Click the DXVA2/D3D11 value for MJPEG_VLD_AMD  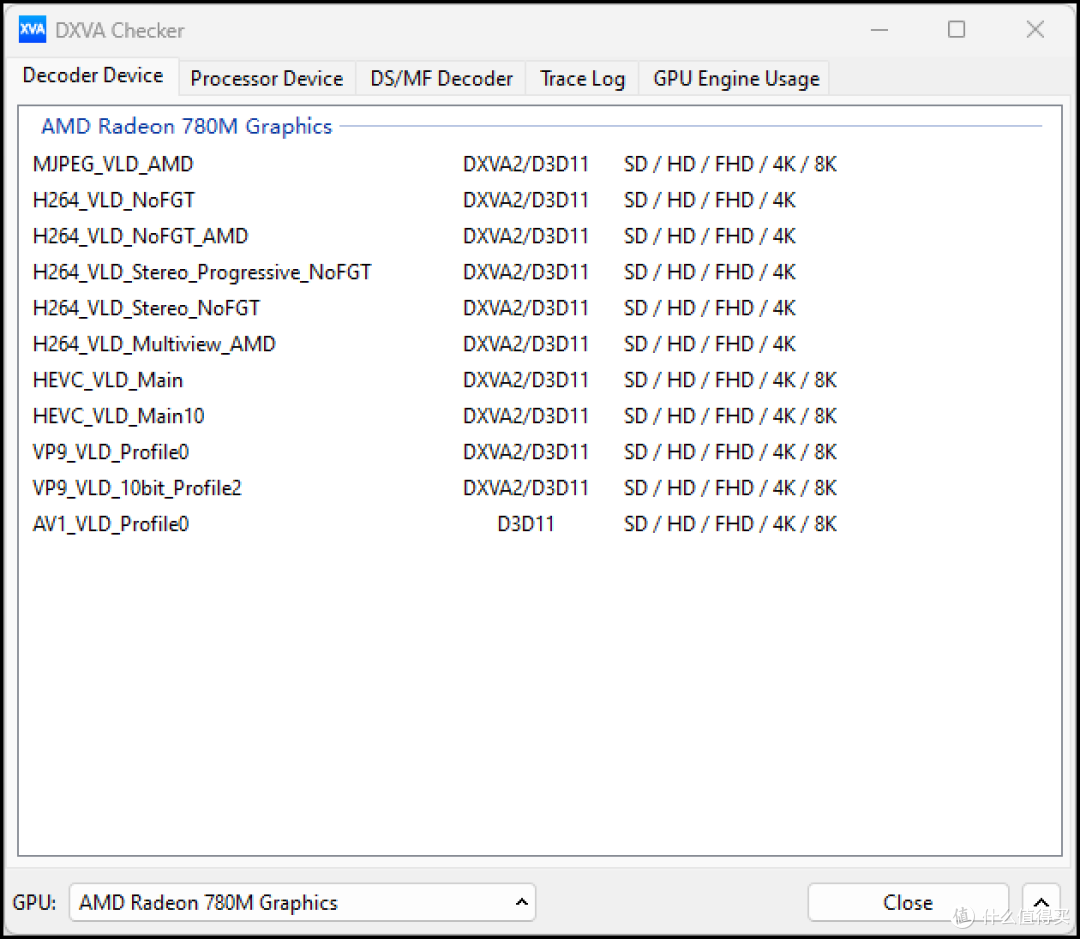pyautogui.click(x=526, y=164)
